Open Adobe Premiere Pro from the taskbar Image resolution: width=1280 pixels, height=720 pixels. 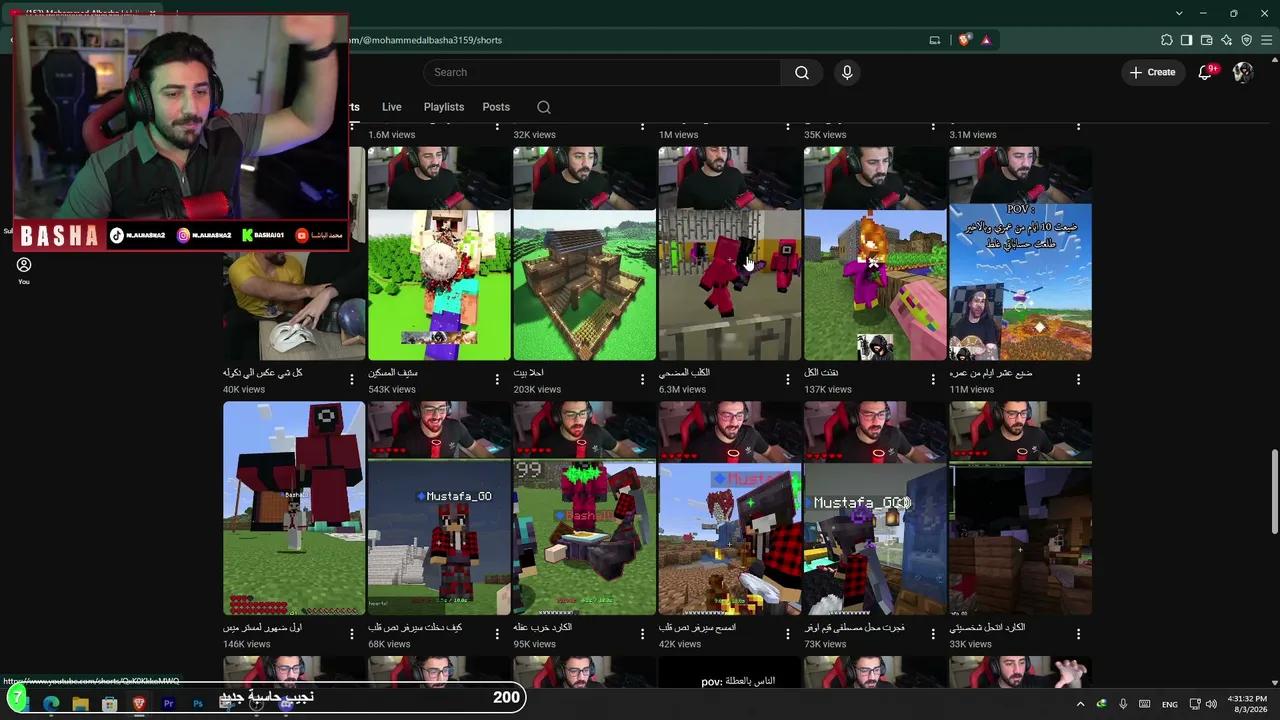click(x=168, y=704)
